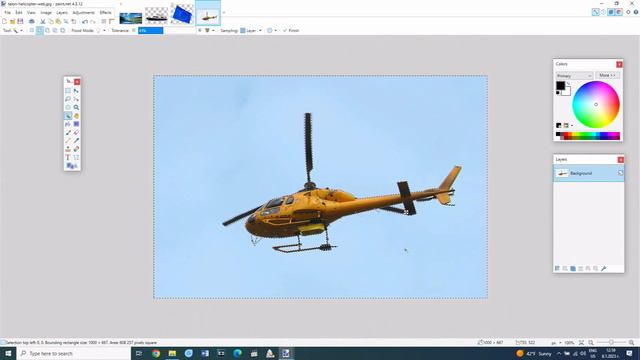640x360 pixels.
Task: Open palette options dropdown in Colors window
Action: [572, 126]
